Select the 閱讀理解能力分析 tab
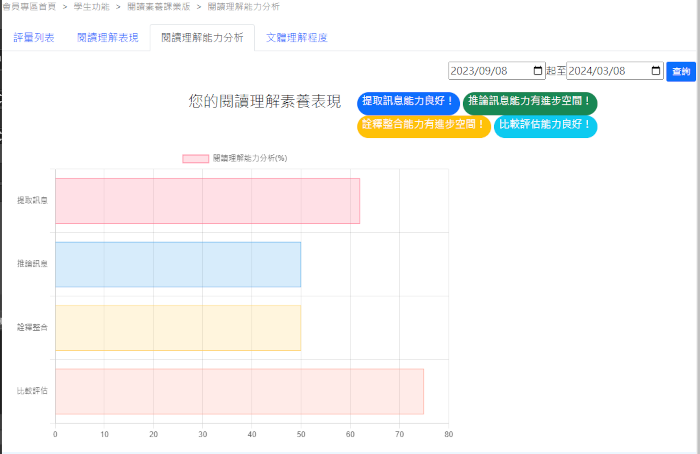This screenshot has height=454, width=700. [x=202, y=38]
